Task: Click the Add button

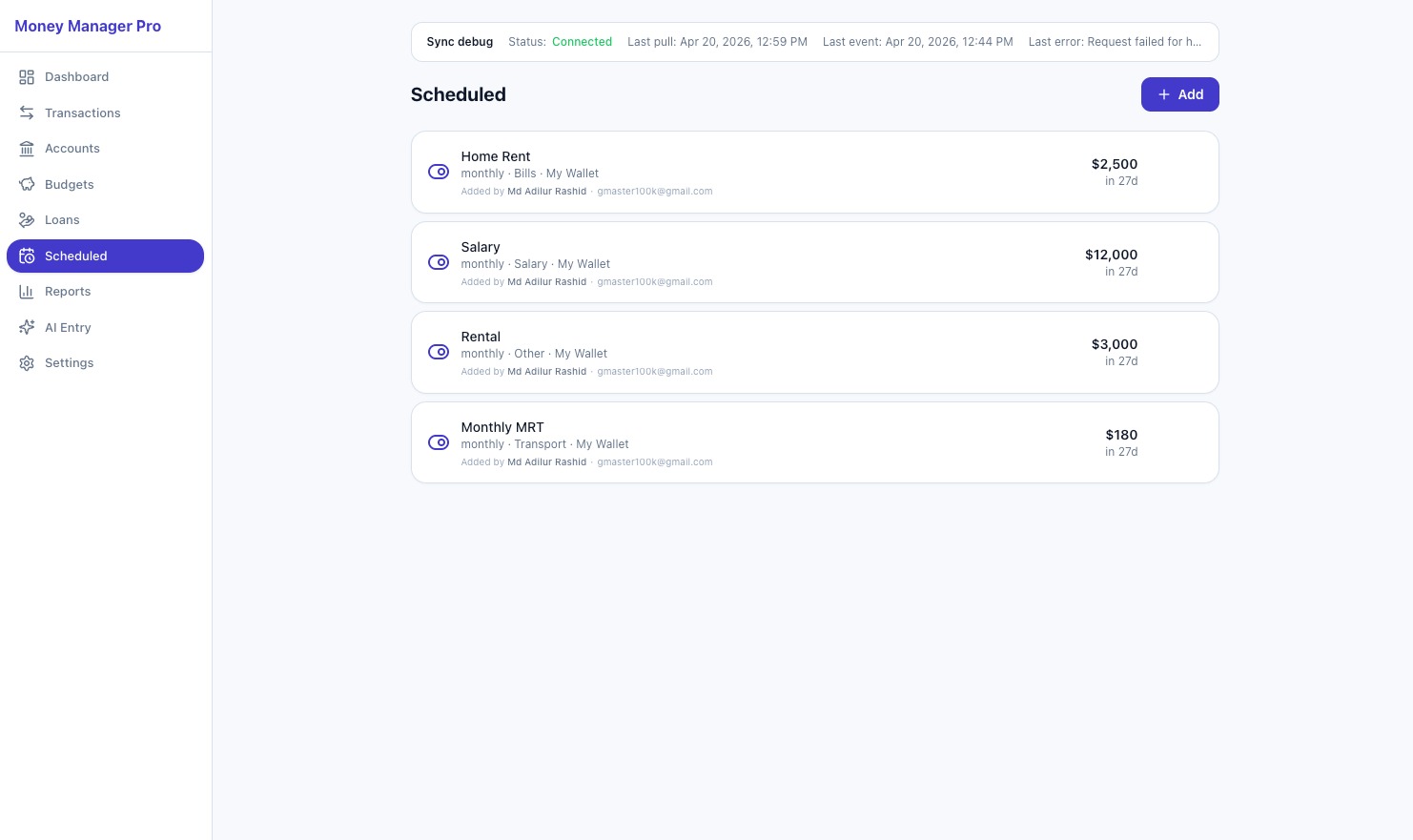Action: coord(1180,94)
